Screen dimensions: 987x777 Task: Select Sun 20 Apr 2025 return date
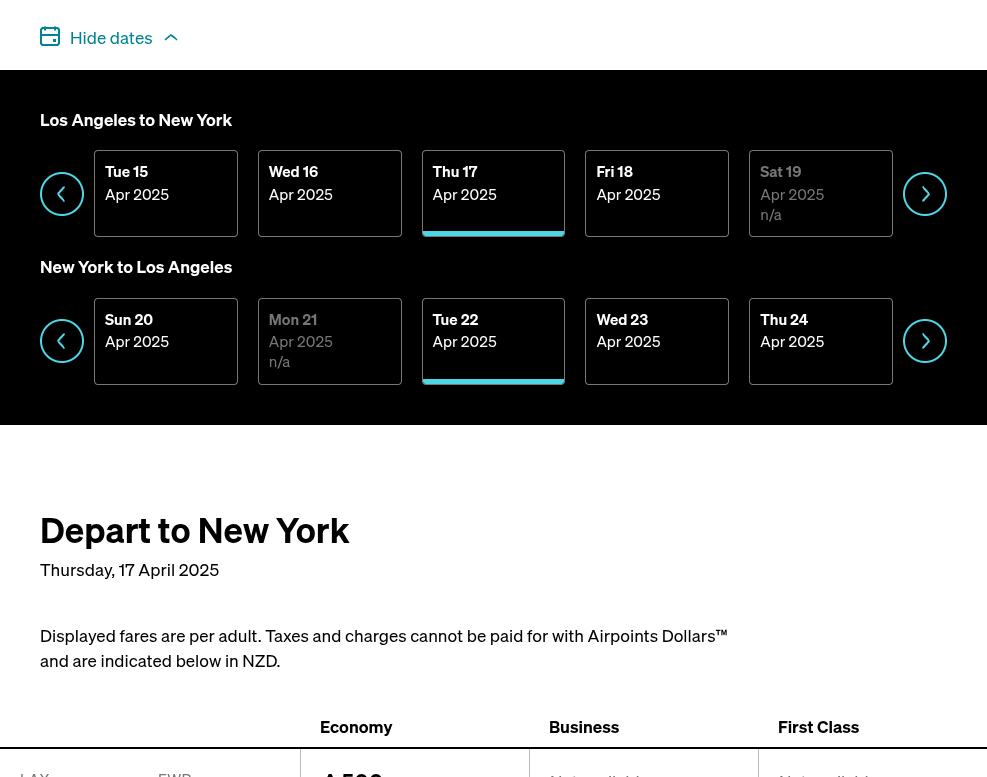coord(166,341)
